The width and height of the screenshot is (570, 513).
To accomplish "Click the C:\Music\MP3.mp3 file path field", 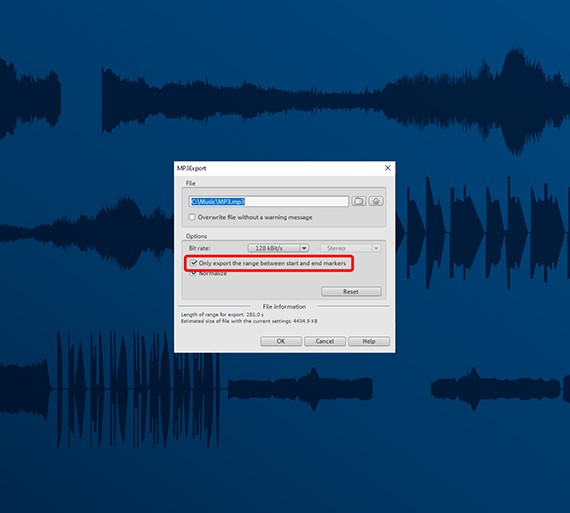I will pyautogui.click(x=269, y=201).
